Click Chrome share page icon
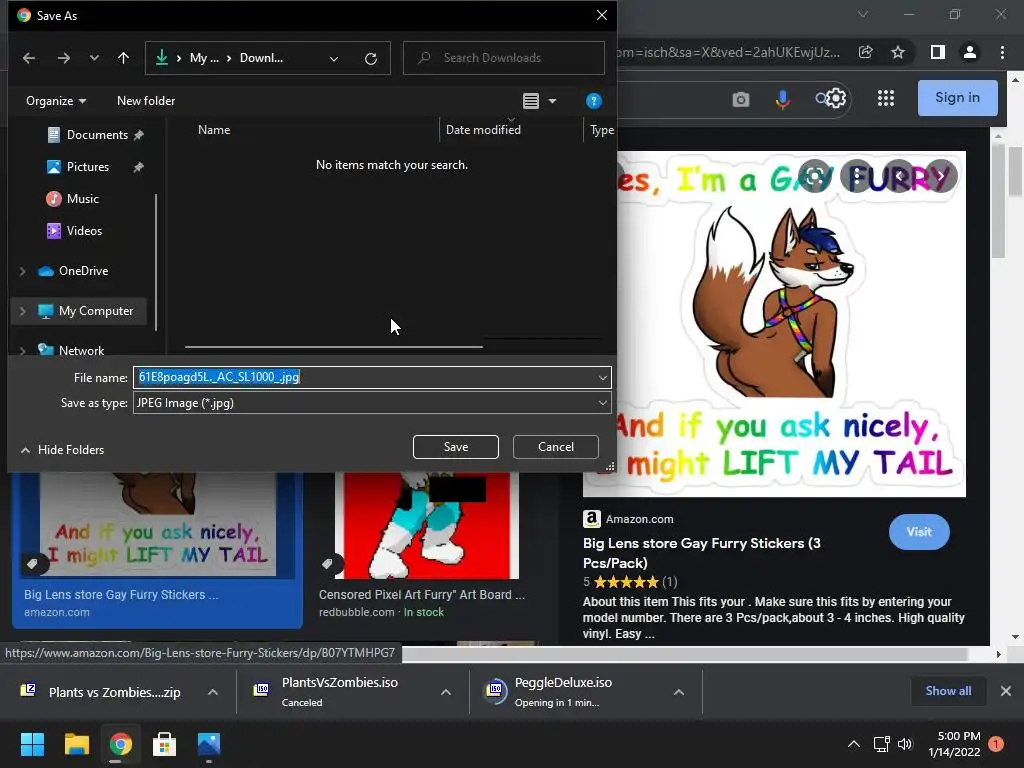Screen dimensions: 1024x768 pyautogui.click(x=866, y=52)
